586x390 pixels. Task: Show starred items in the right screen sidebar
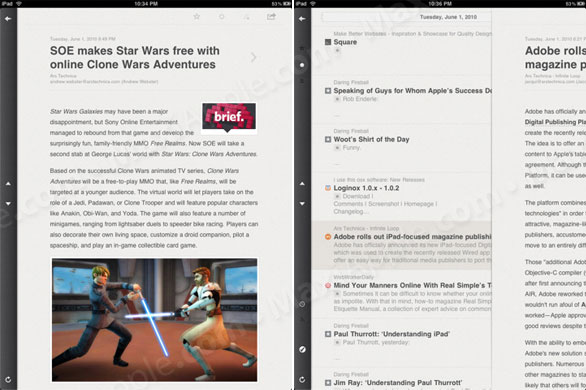pos(302,49)
